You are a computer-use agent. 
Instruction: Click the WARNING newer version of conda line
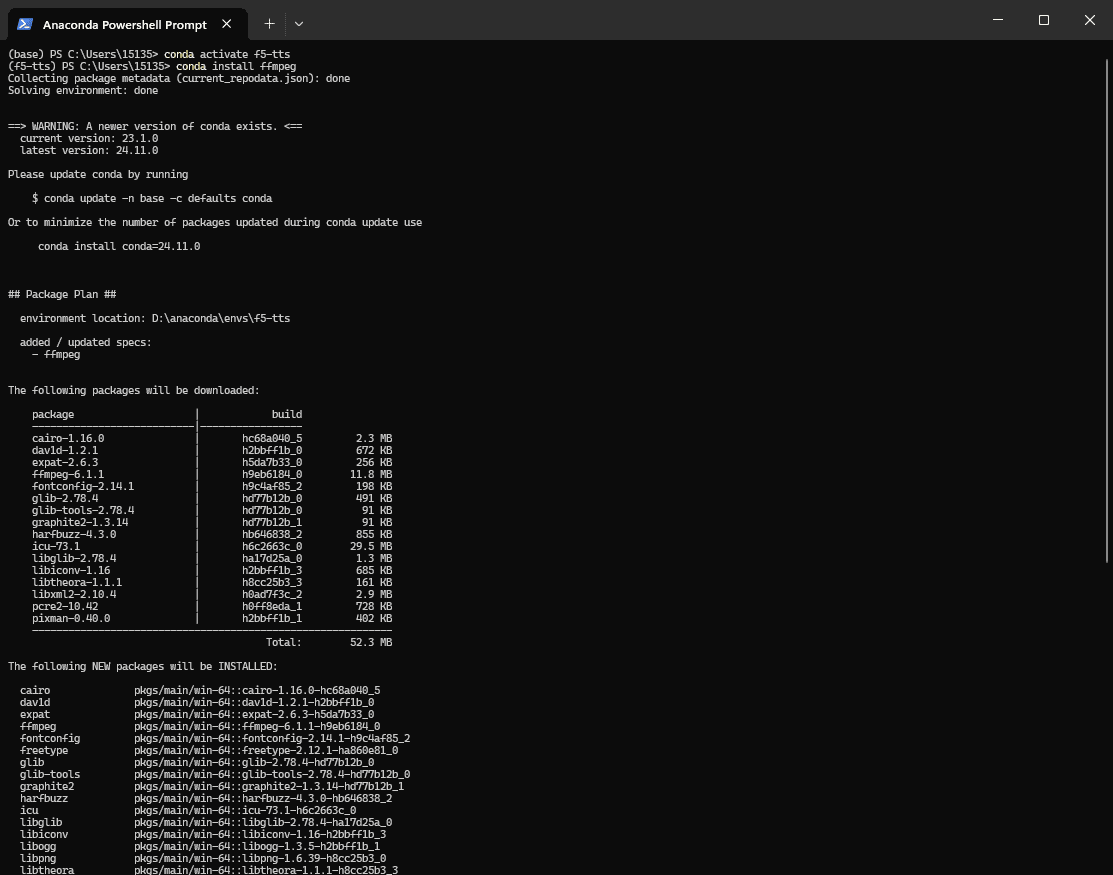point(155,126)
